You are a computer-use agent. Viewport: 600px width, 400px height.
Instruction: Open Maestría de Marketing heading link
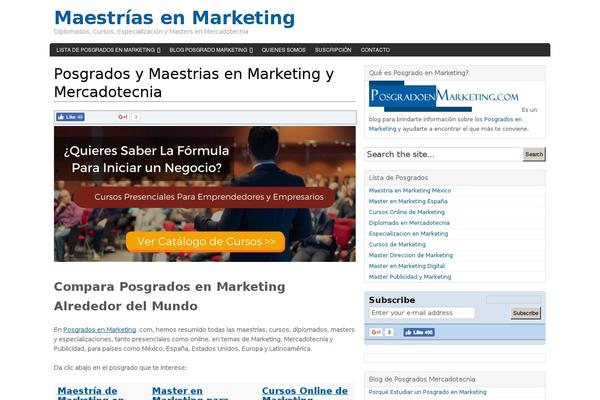(91, 393)
